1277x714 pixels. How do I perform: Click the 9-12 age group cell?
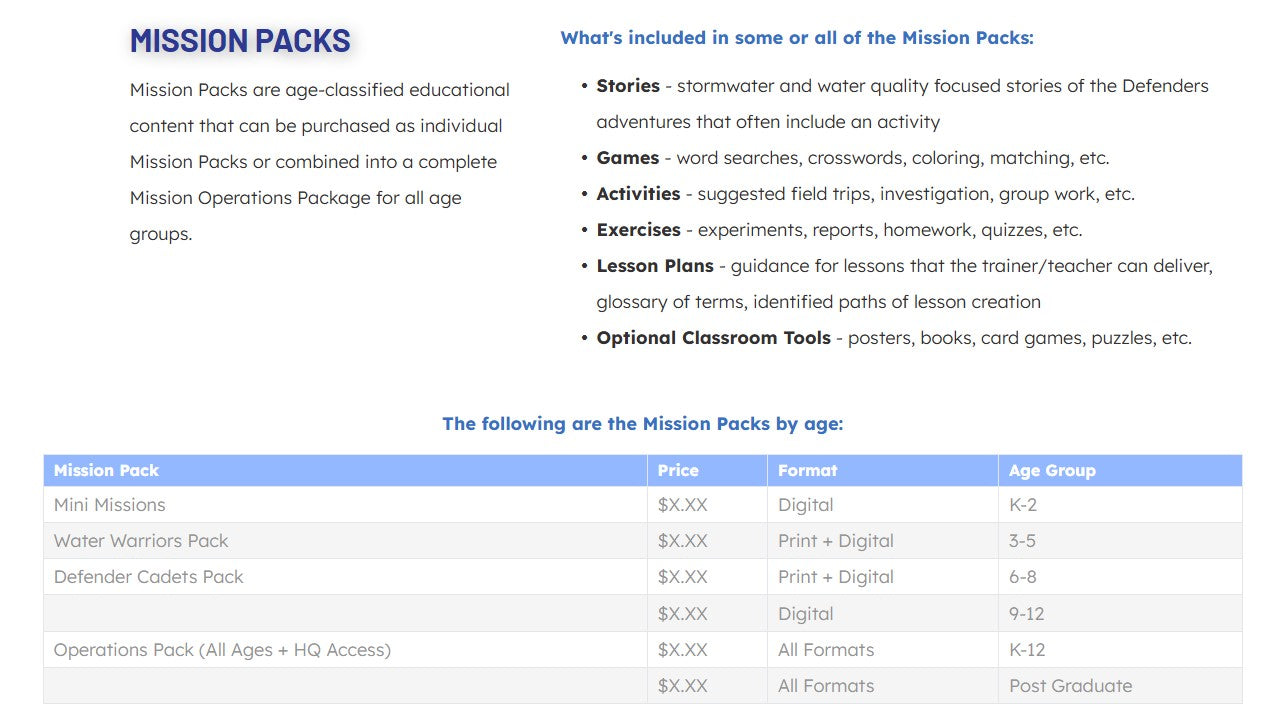point(1026,614)
